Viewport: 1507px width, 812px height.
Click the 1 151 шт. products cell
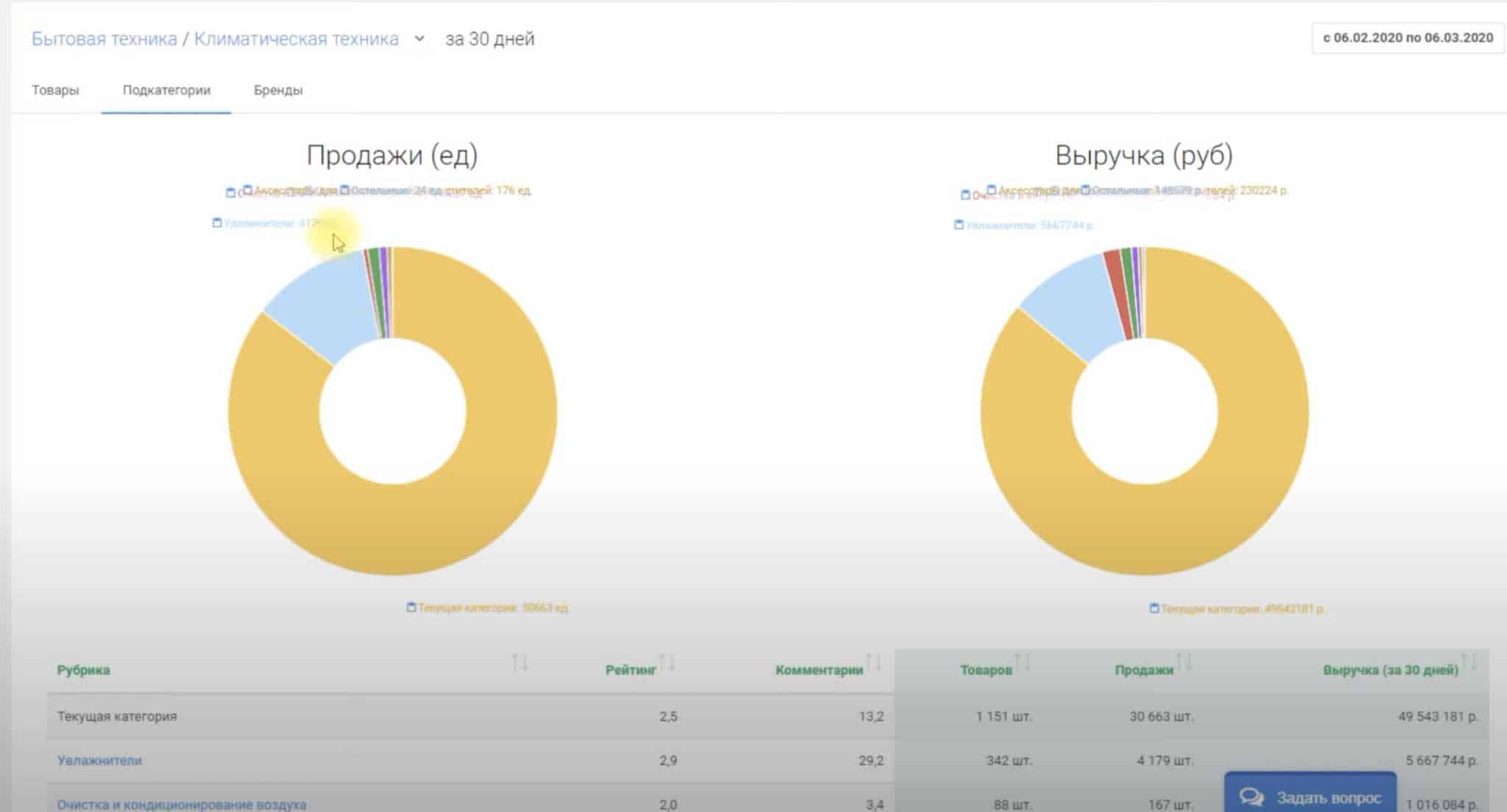pos(1004,716)
